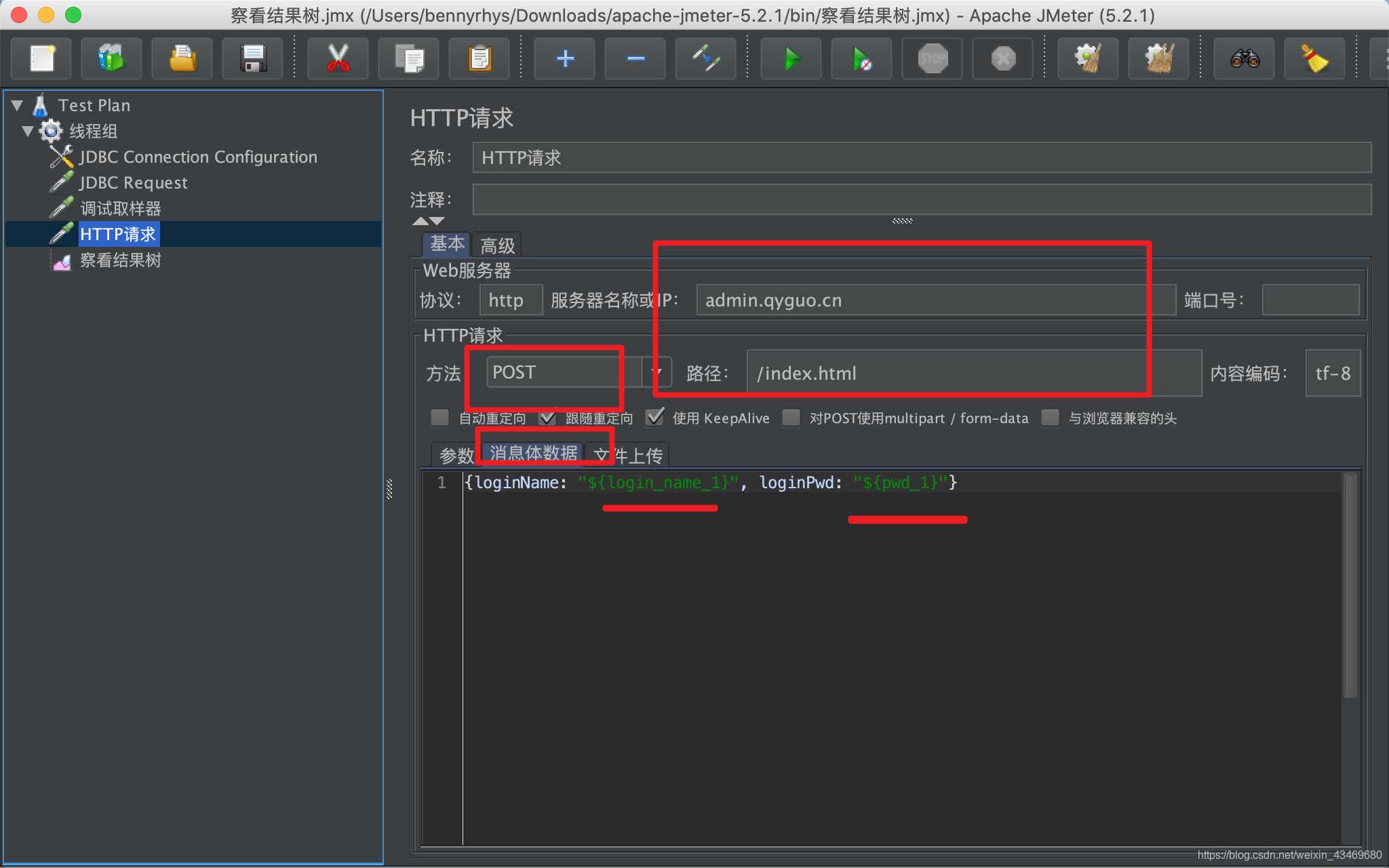Screen dimensions: 1389x868
Task: Click the Shutdown test icon
Action: (1003, 58)
